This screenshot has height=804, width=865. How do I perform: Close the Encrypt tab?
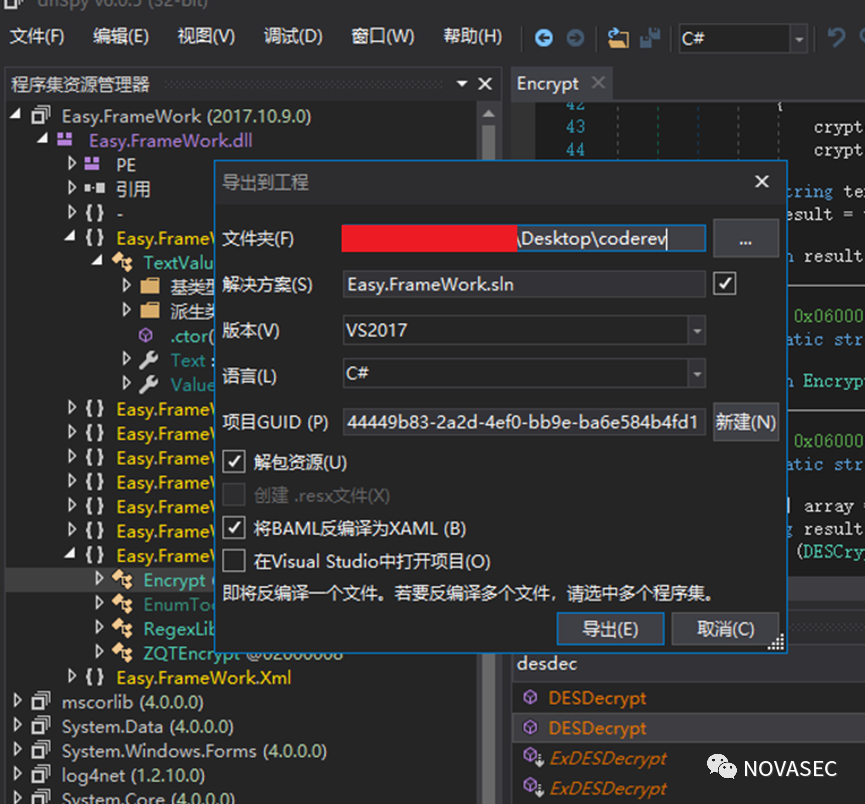598,83
